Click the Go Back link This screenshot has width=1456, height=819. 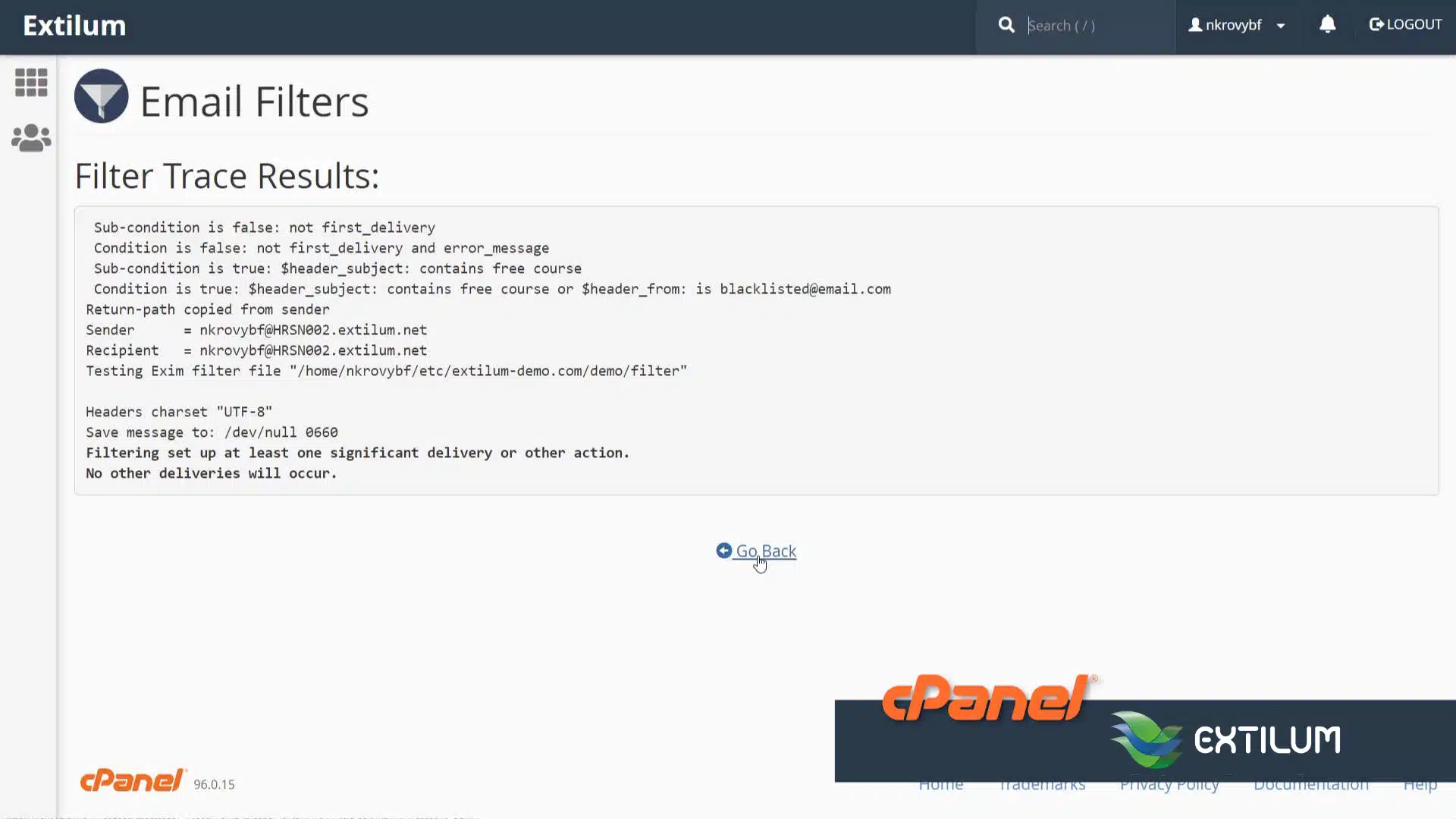(x=756, y=551)
